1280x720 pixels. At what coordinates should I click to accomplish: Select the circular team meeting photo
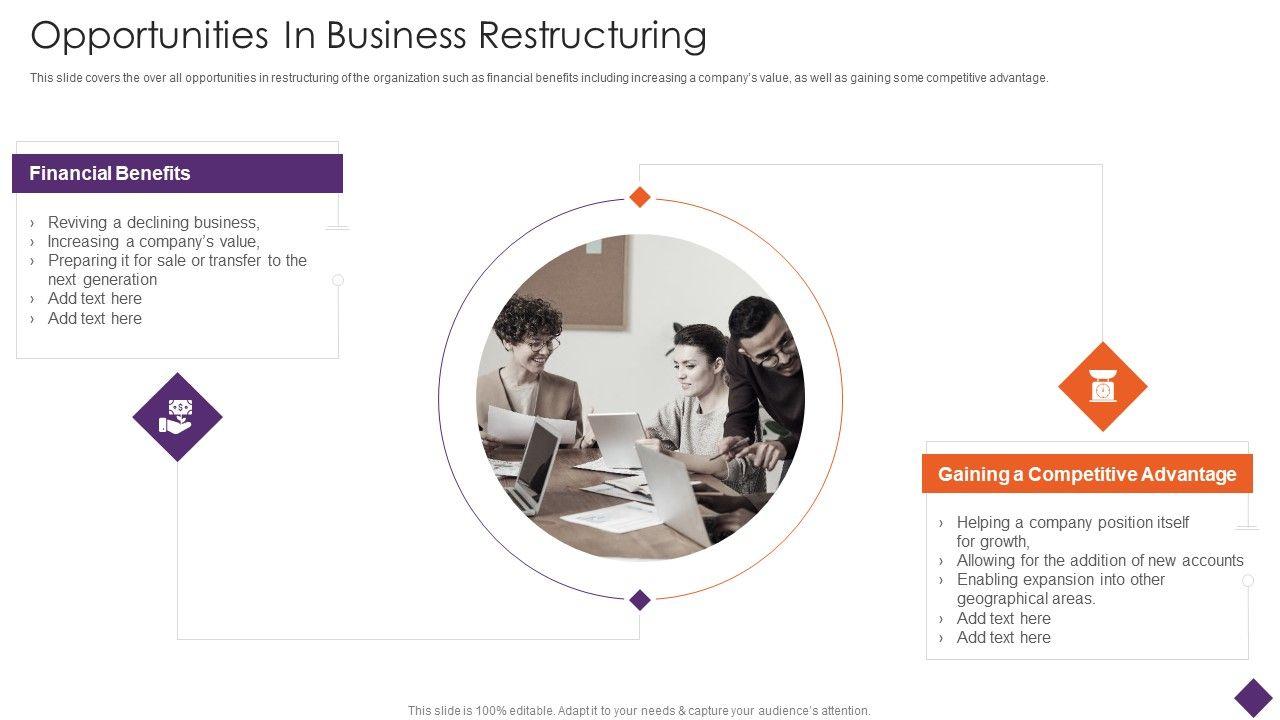click(x=640, y=398)
